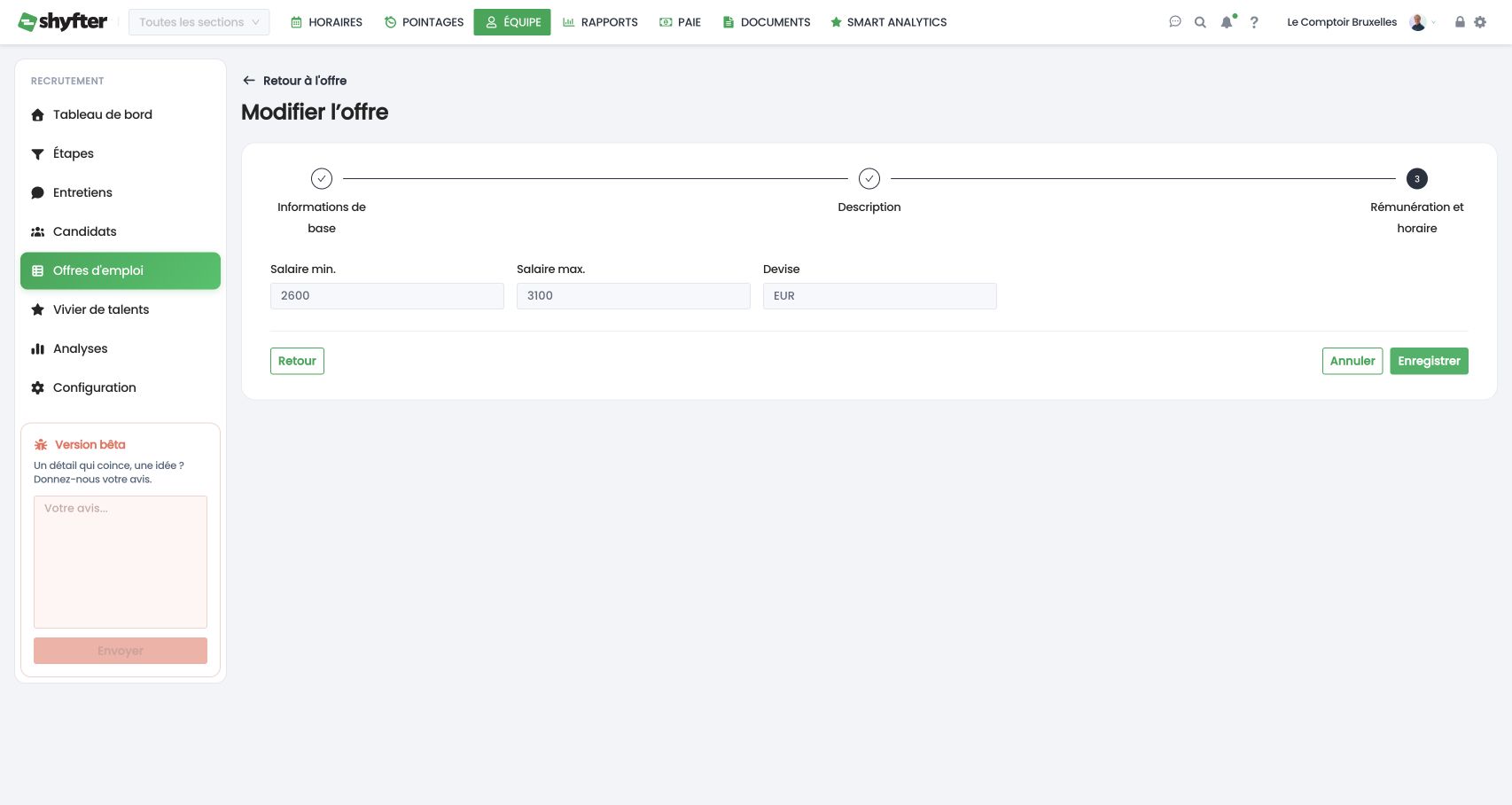Click the Votre avis text area

(121, 562)
